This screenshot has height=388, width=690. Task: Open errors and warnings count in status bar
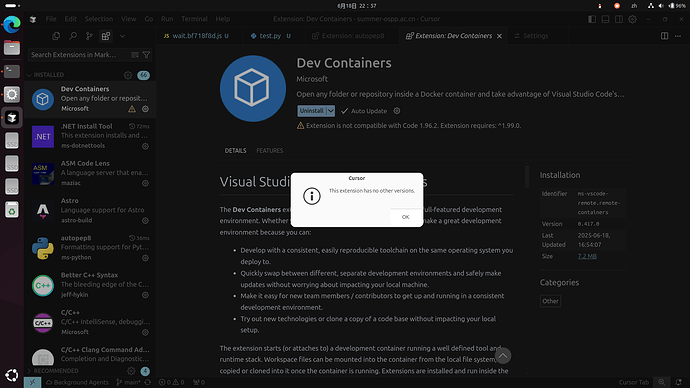(172, 382)
